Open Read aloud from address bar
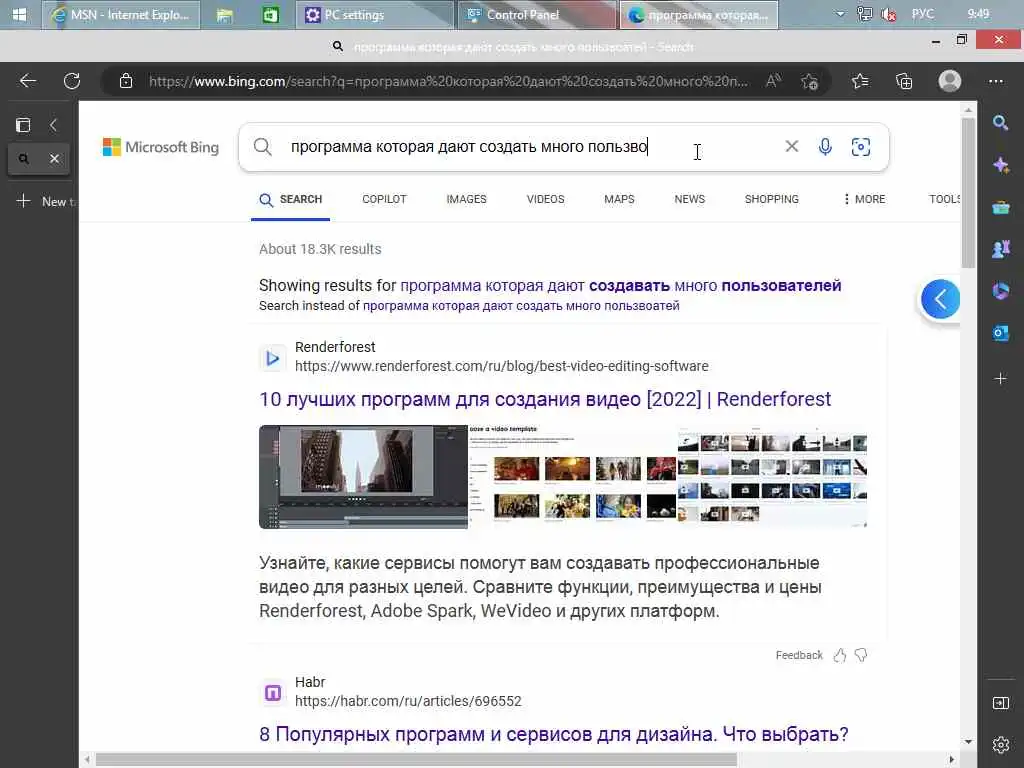Screen dimensions: 1024x768 pos(773,81)
